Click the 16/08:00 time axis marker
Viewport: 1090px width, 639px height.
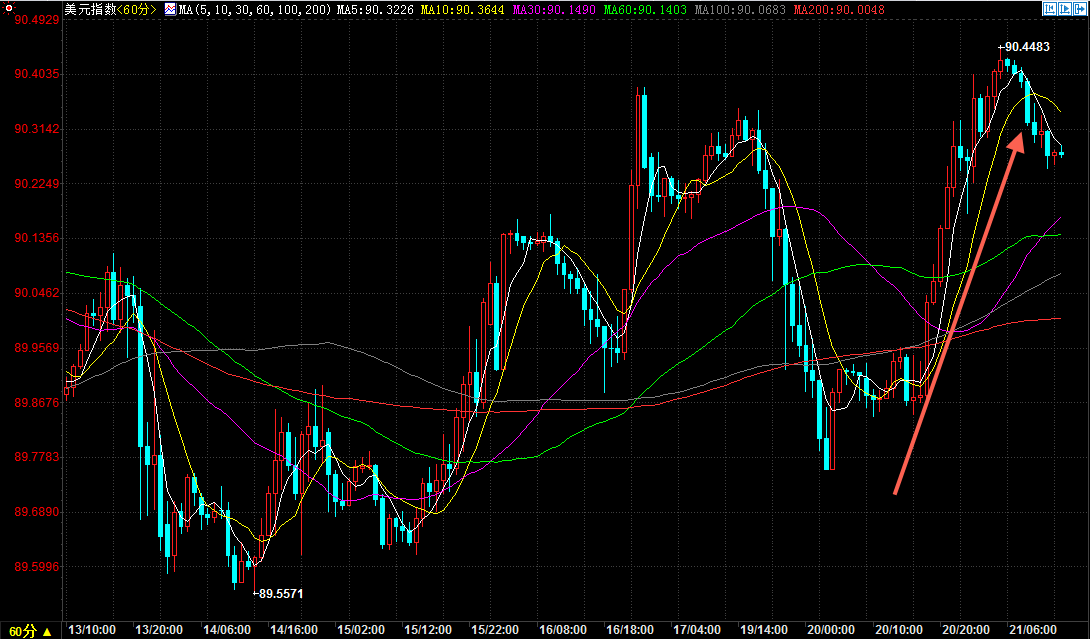coord(562,630)
